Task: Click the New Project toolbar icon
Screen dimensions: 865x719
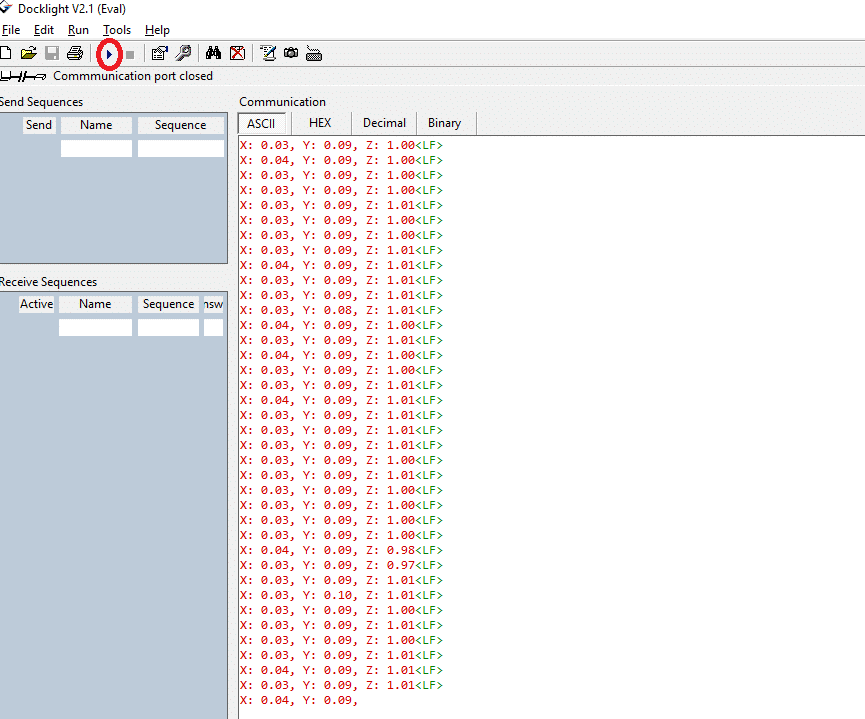Action: pyautogui.click(x=6, y=53)
